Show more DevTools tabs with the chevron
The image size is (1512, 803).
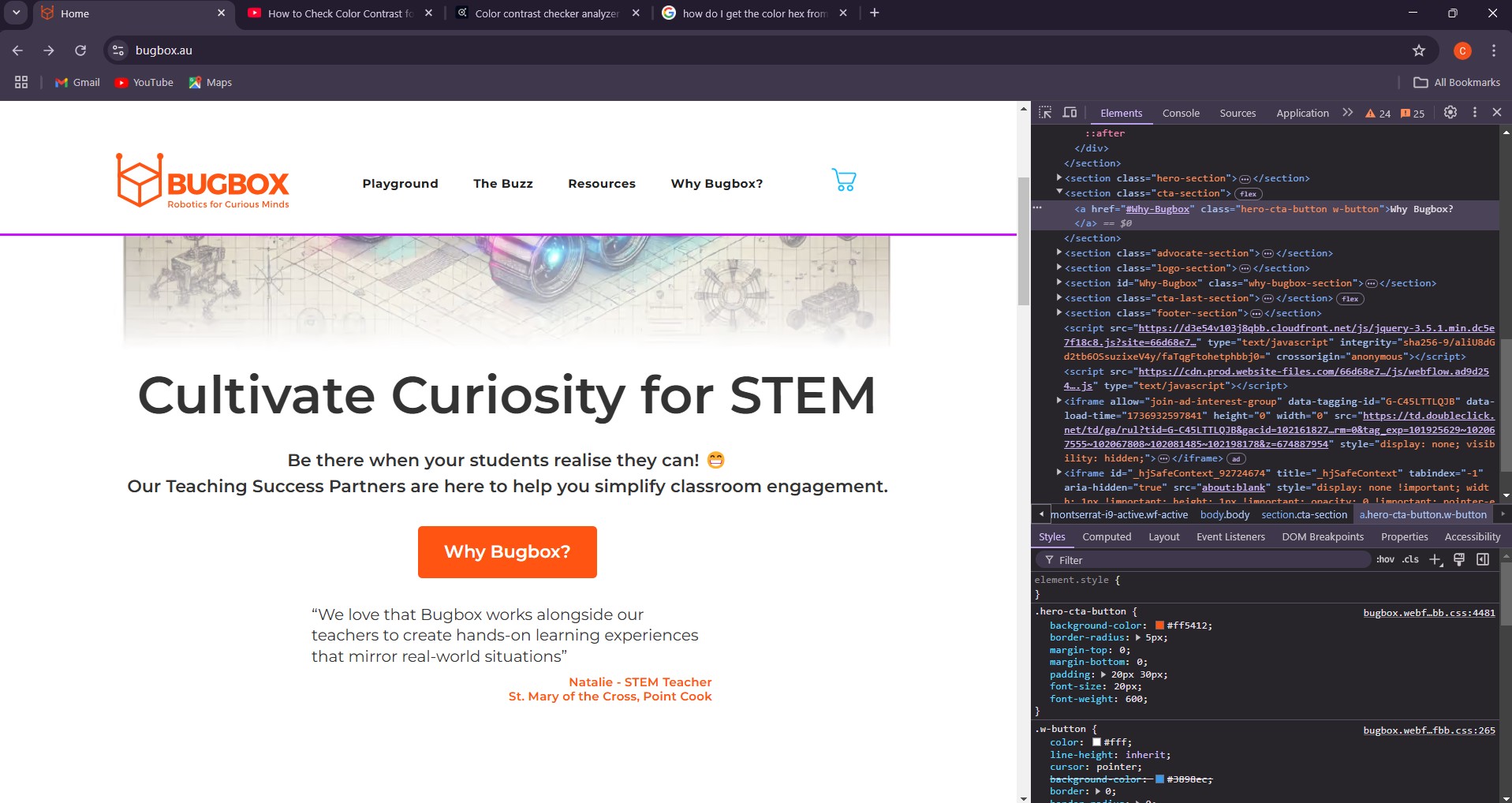tap(1347, 113)
